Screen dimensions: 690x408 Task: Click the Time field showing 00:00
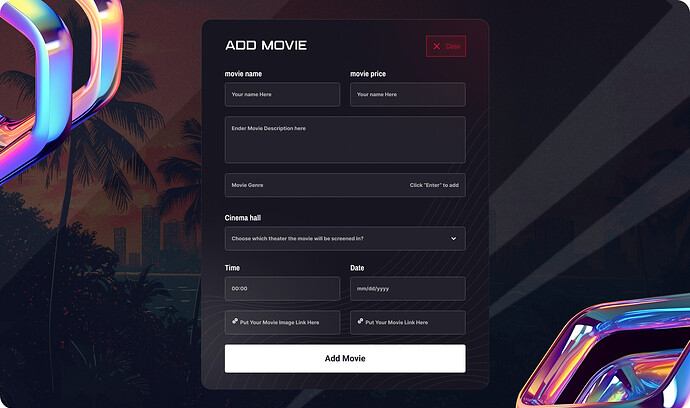[x=282, y=289]
